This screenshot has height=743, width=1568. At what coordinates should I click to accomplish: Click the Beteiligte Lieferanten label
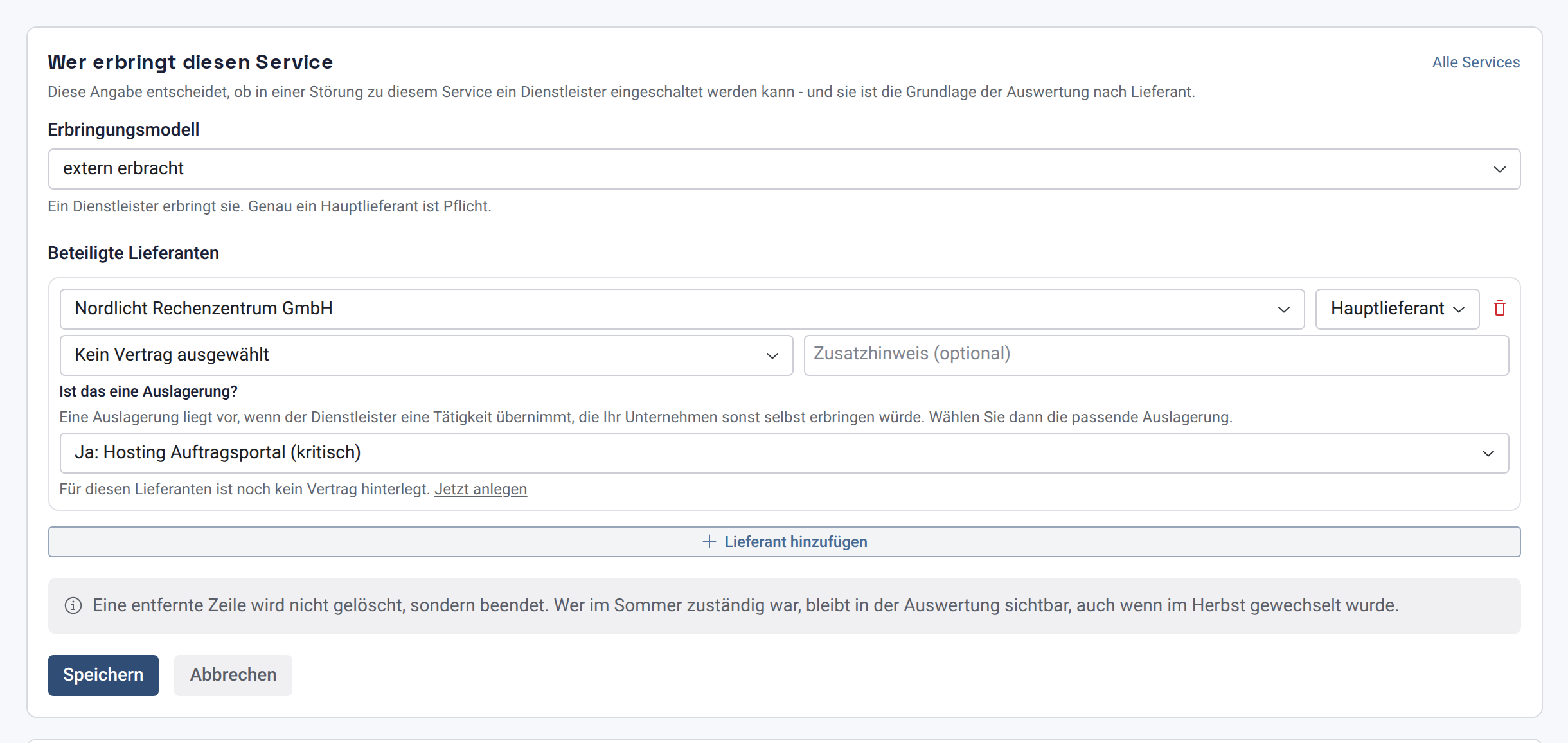coord(134,253)
